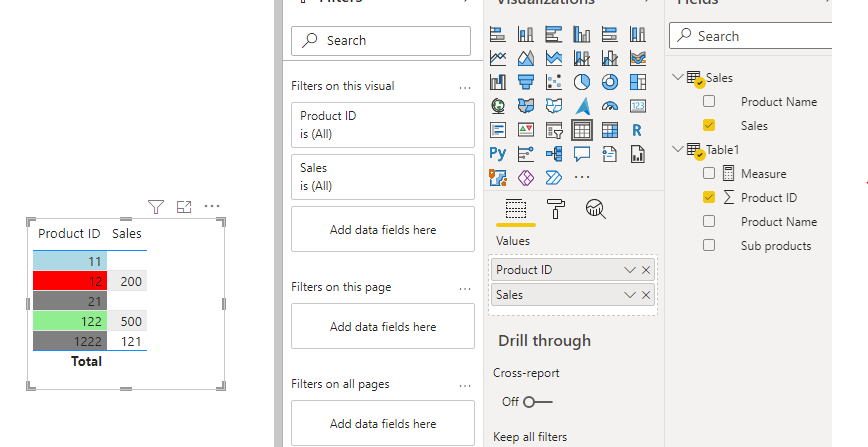Remove Product ID from Values
868x447 pixels.
pyautogui.click(x=645, y=270)
